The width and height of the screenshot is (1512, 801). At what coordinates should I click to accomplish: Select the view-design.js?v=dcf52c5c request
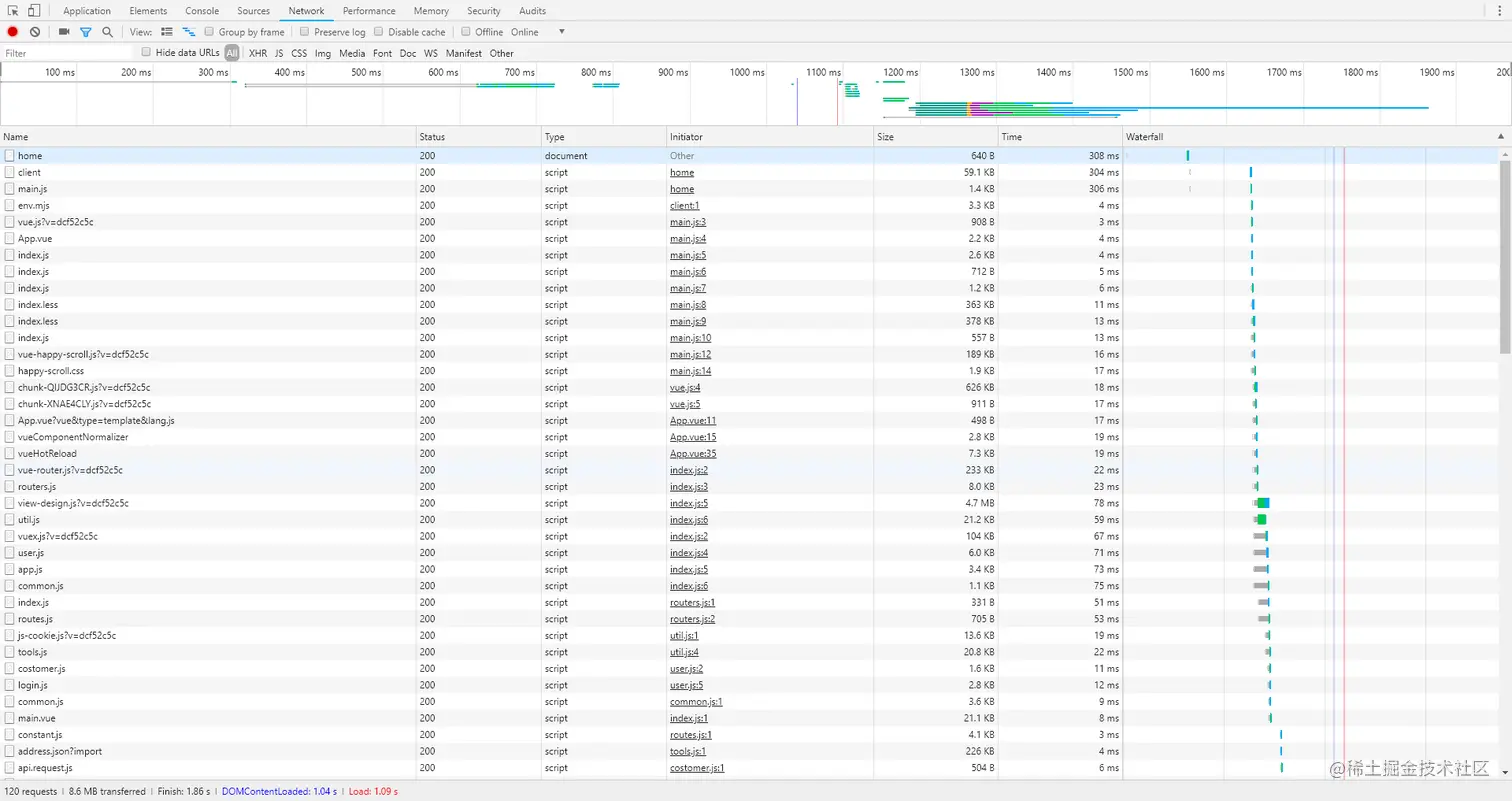[750, 503]
